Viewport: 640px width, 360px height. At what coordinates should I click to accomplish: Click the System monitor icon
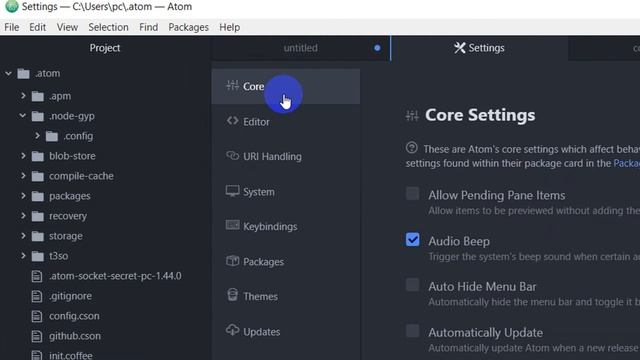(x=233, y=191)
